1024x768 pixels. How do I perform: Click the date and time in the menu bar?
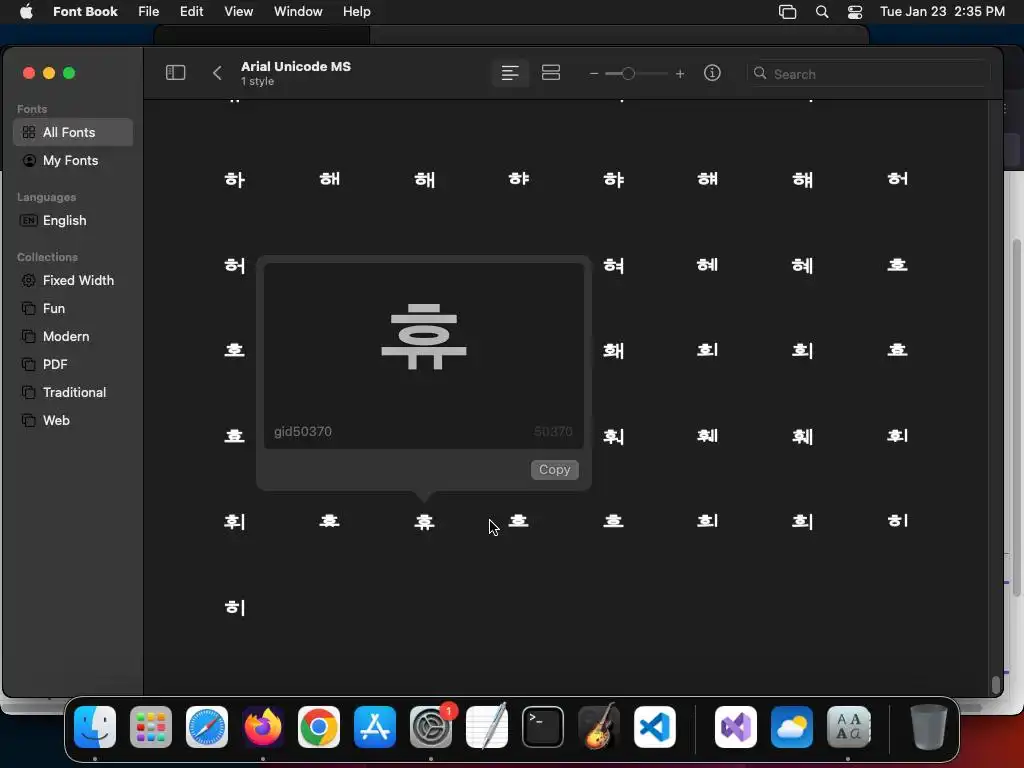click(942, 12)
